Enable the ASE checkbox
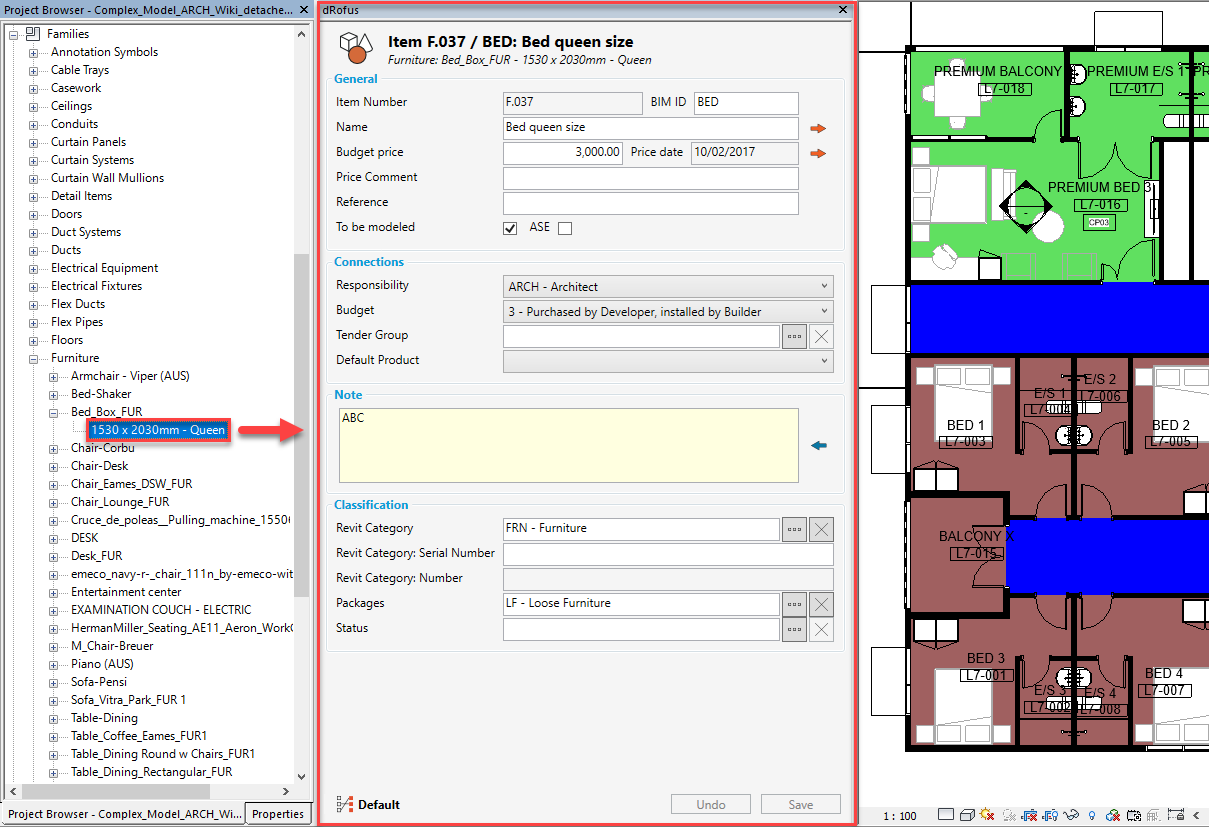The image size is (1209, 827). click(x=565, y=228)
